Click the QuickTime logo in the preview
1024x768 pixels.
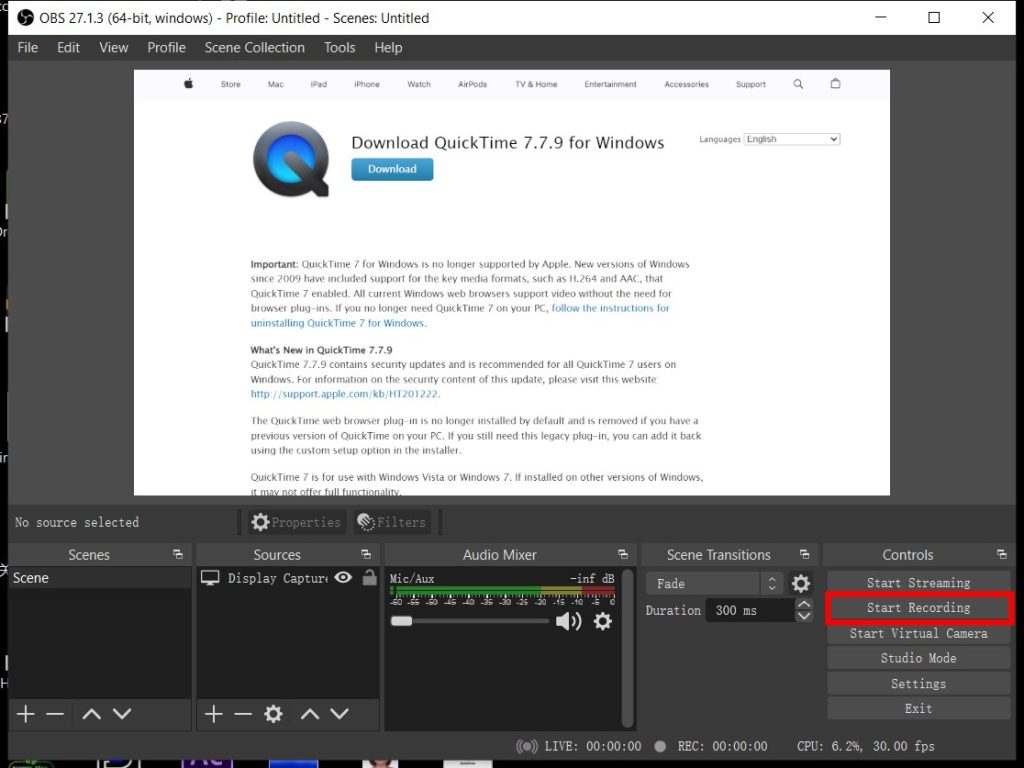coord(291,159)
